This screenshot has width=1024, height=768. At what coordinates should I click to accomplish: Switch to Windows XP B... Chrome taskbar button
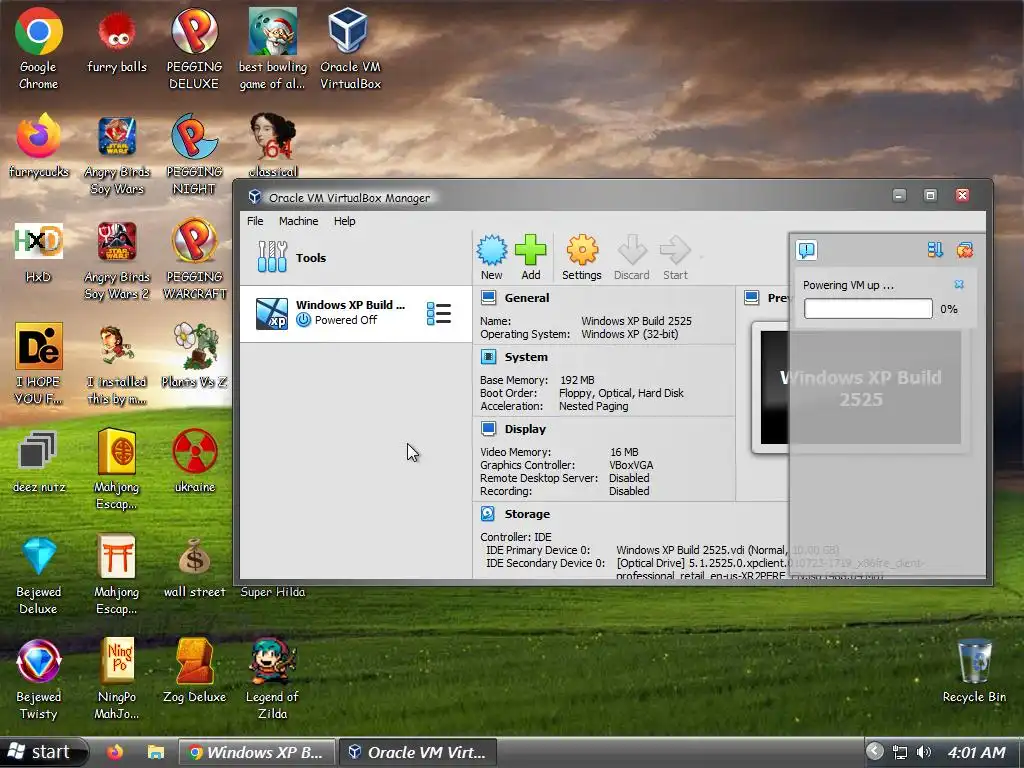(257, 752)
